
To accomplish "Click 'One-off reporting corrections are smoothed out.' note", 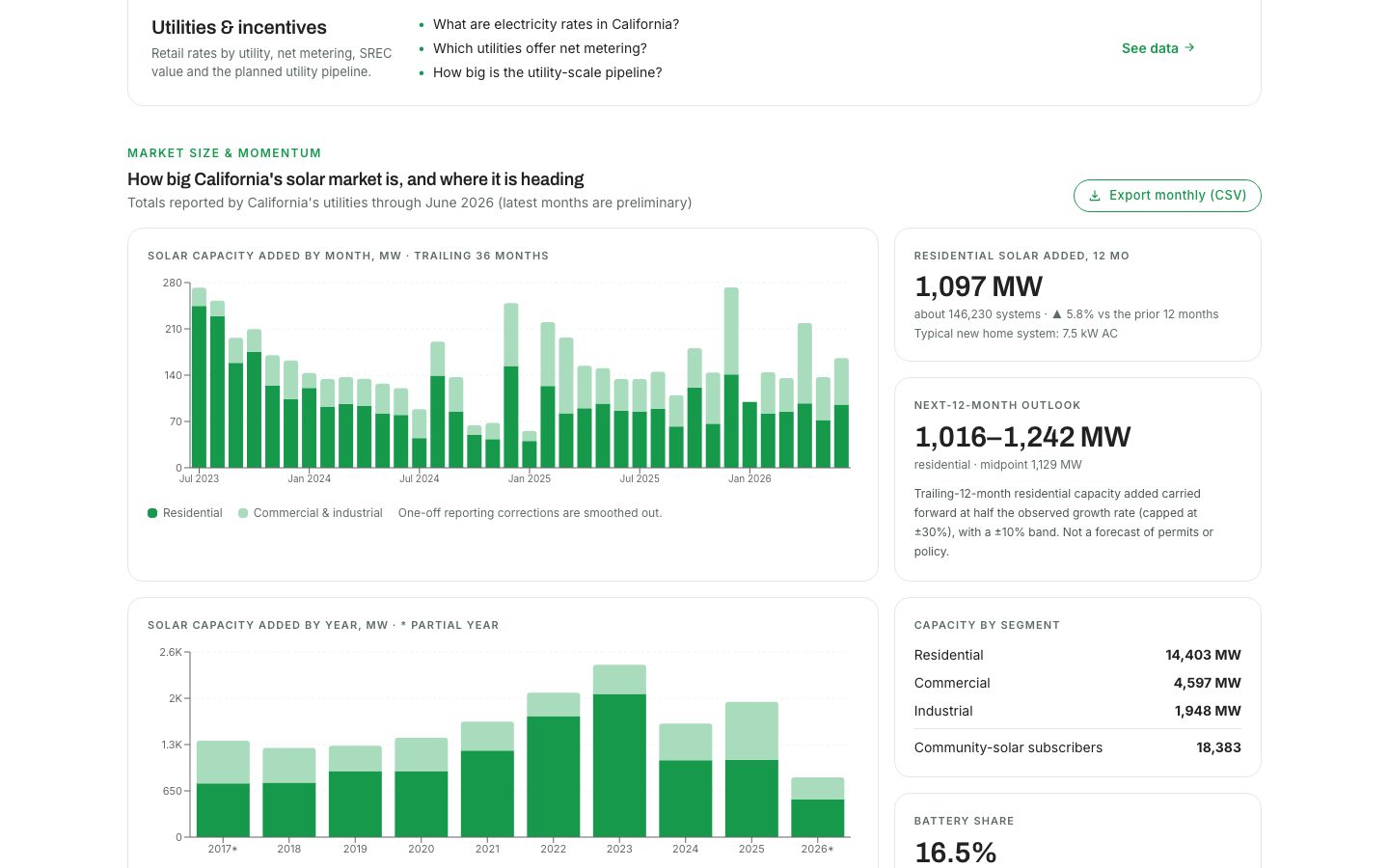I will pyautogui.click(x=530, y=513).
